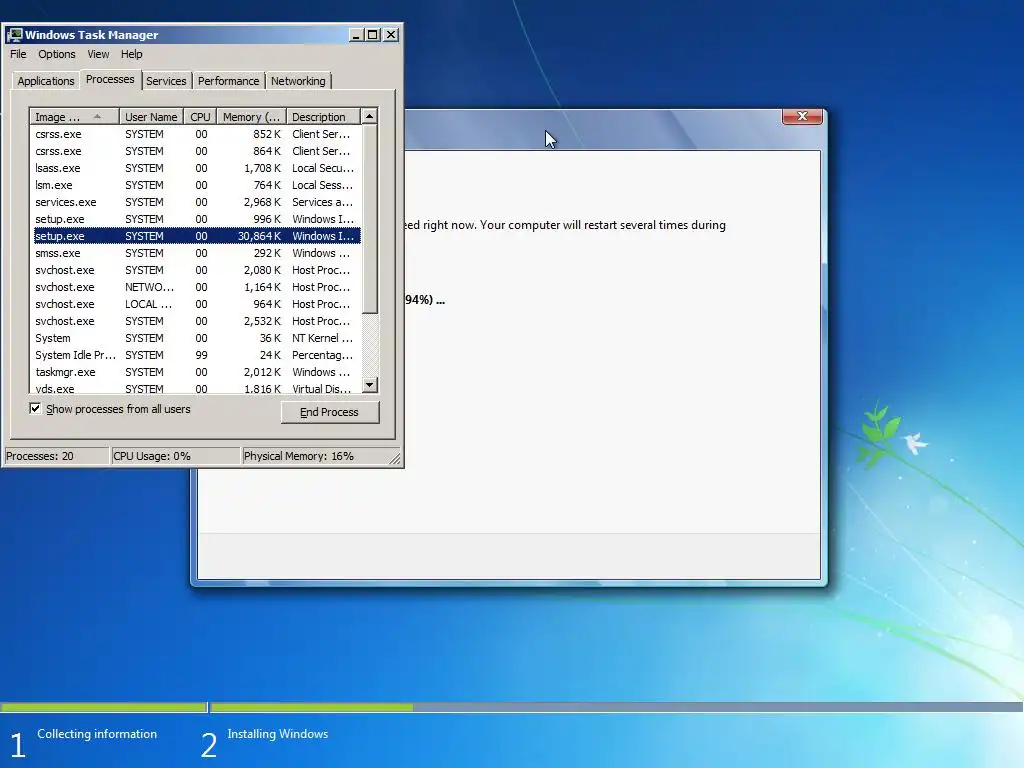The width and height of the screenshot is (1024, 768).
Task: Select the lsm.exe process row
Action: [x=195, y=185]
